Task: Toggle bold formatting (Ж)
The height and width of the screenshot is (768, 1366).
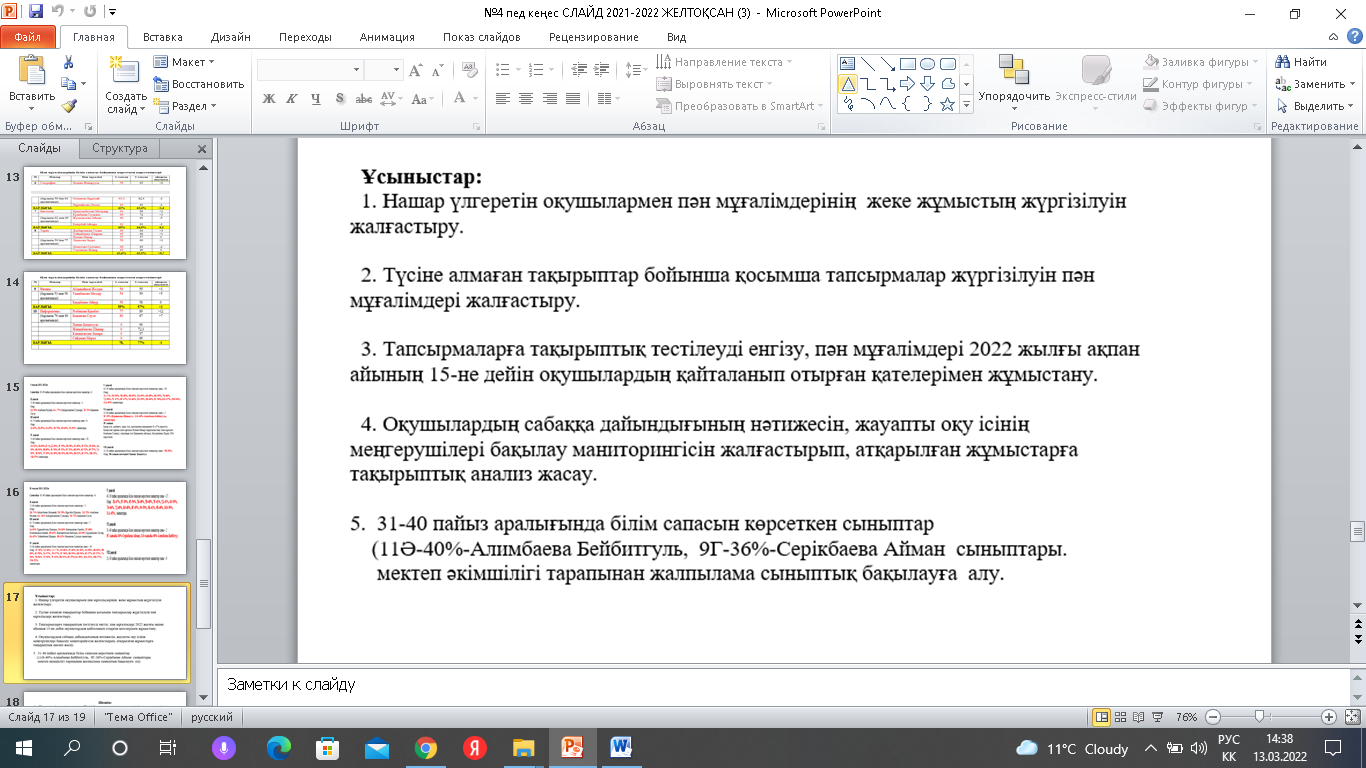Action: point(268,98)
